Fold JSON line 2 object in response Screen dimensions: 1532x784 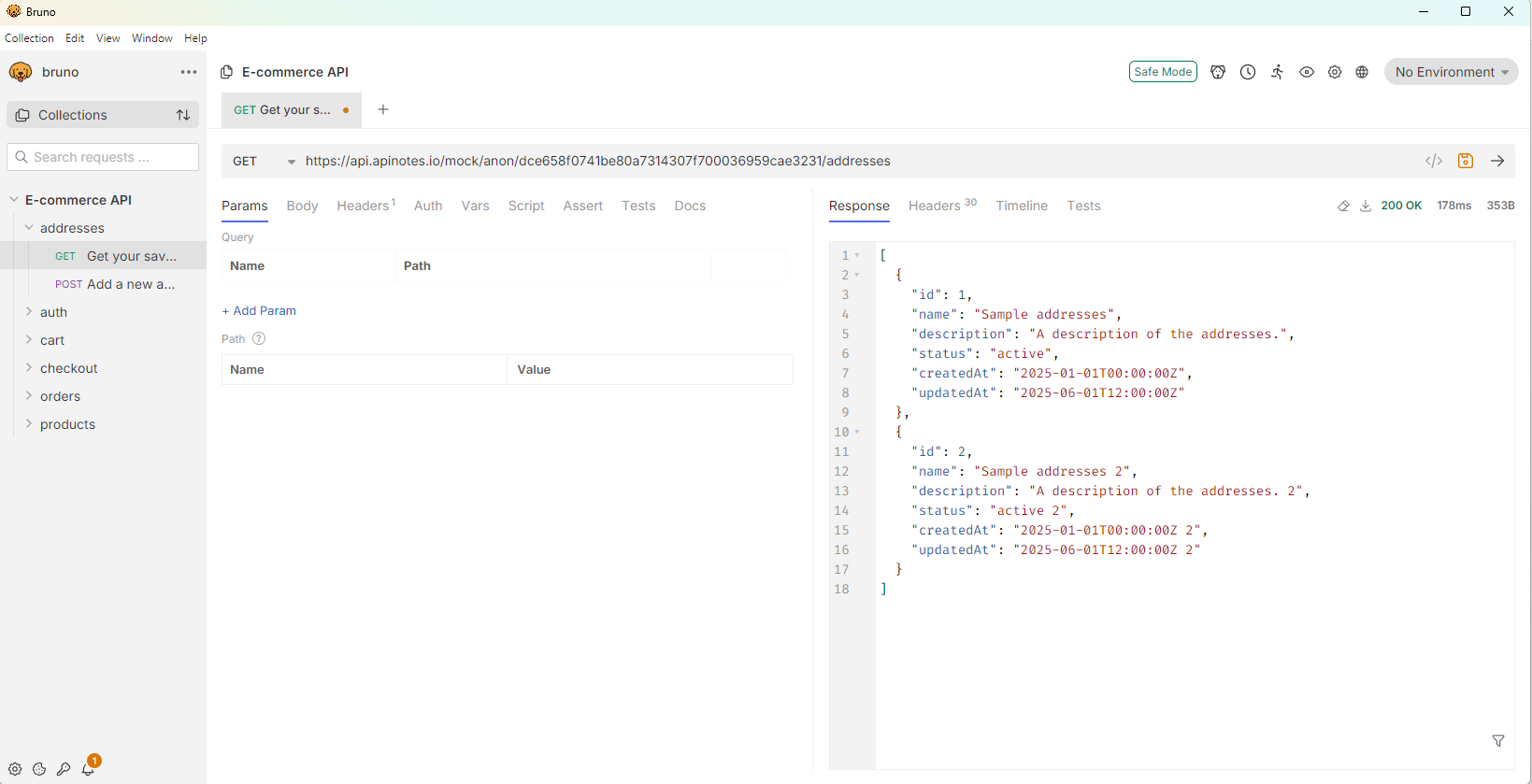coord(857,275)
